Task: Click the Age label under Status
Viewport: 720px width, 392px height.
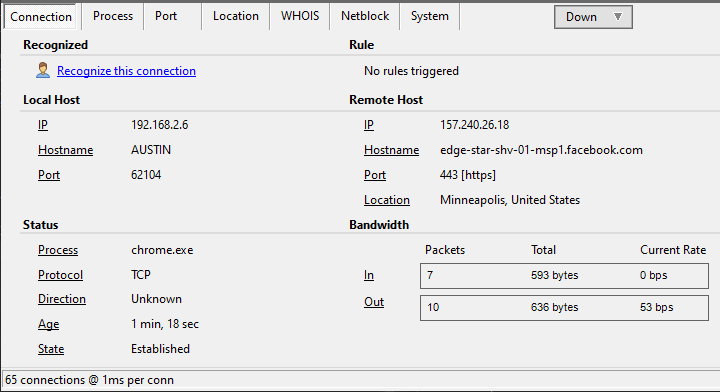Action: tap(49, 324)
